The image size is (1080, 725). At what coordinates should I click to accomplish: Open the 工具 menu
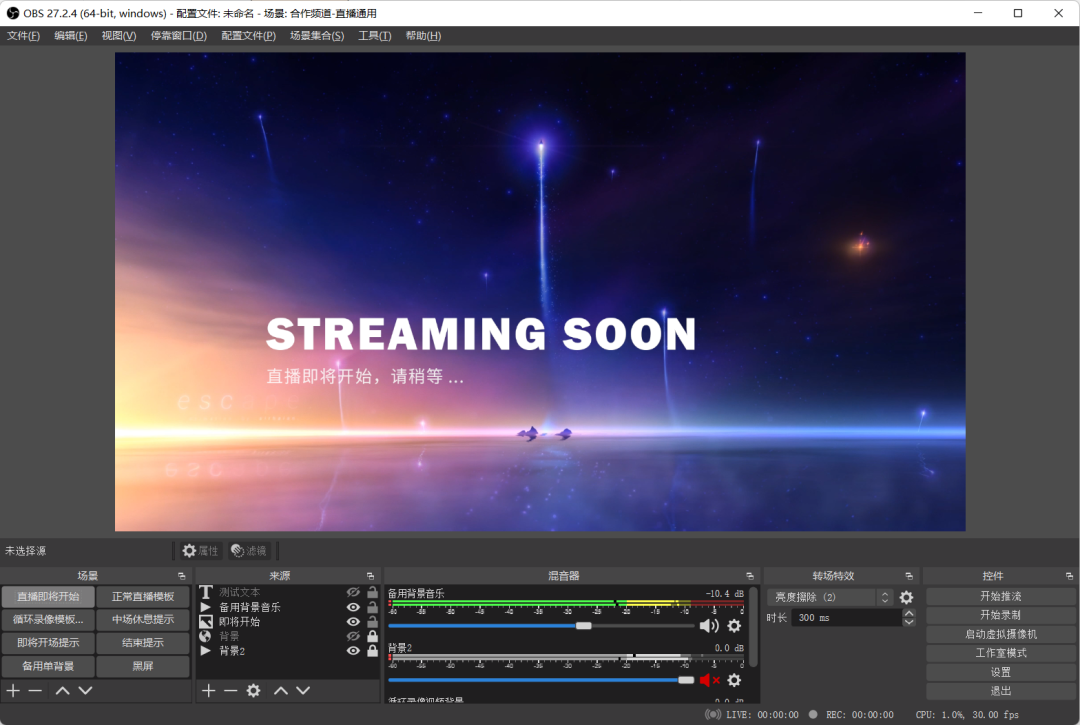374,36
